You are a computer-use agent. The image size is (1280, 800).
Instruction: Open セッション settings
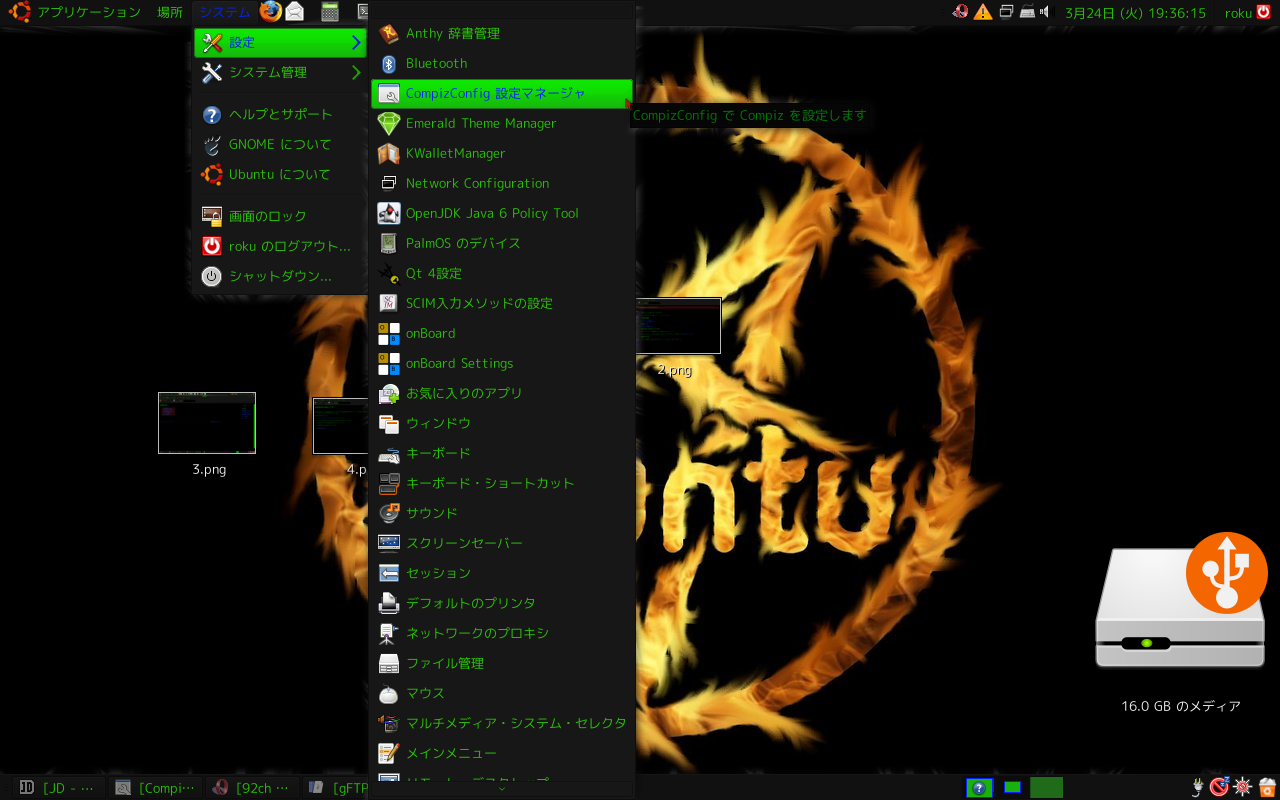[502, 574]
